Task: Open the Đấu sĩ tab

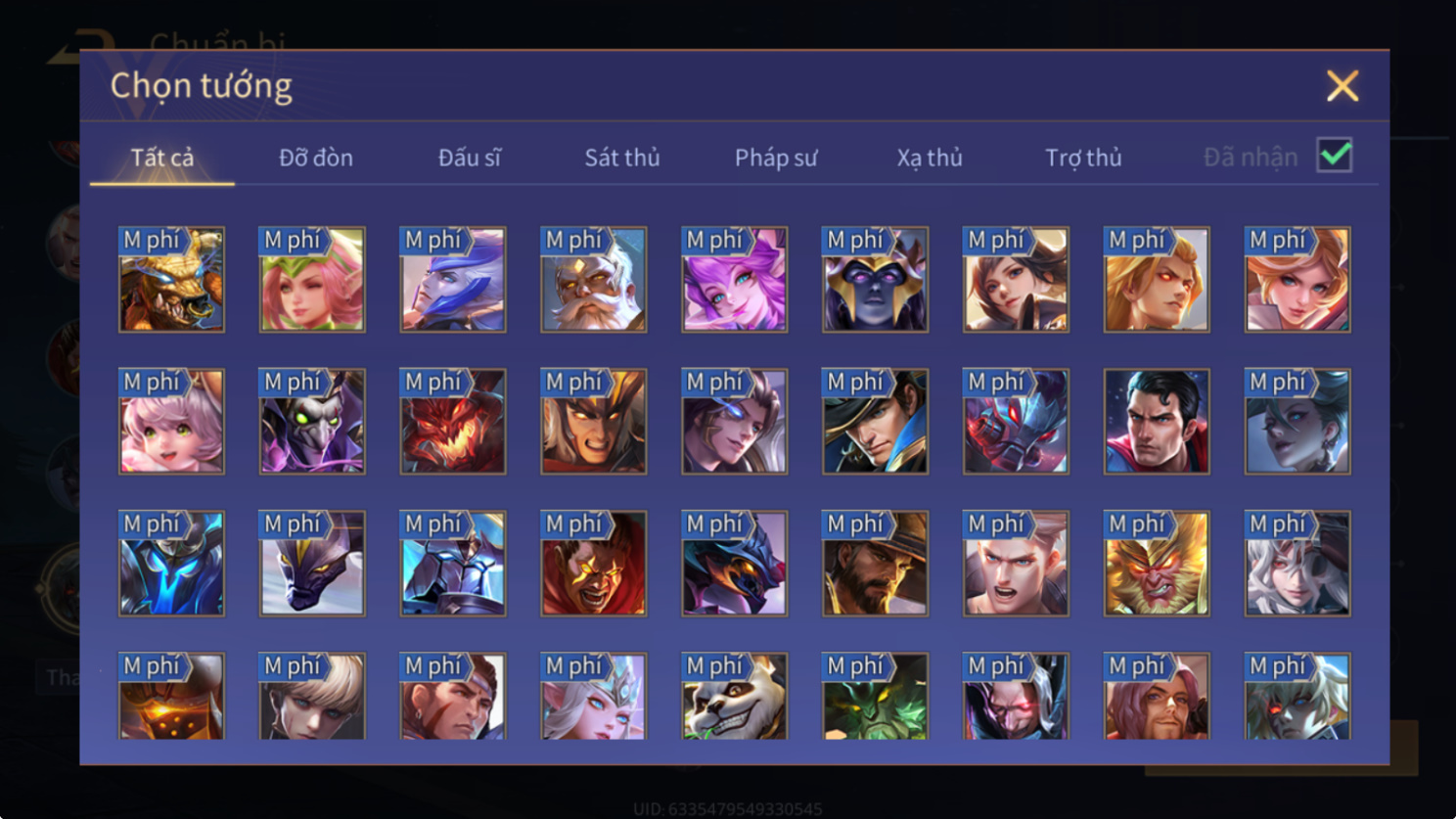Action: click(x=470, y=158)
